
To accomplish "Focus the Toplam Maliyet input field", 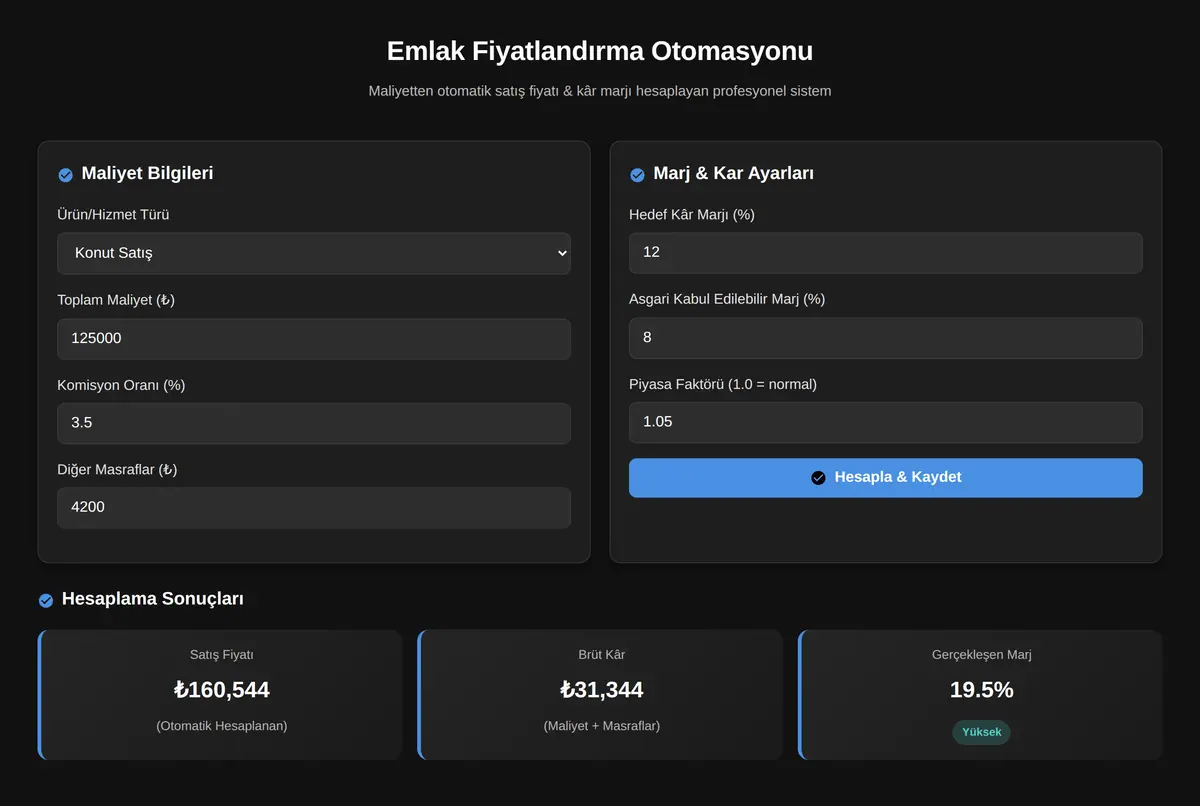I will click(314, 339).
